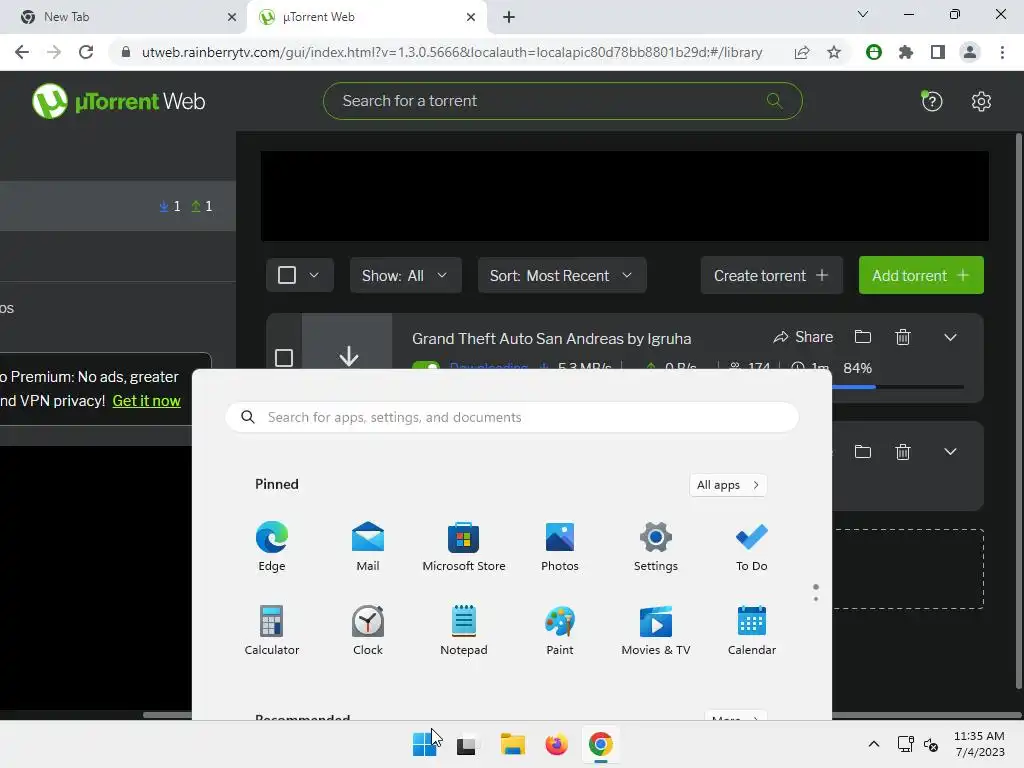Select the µTorrent Web tab
The image size is (1024, 768).
point(367,17)
